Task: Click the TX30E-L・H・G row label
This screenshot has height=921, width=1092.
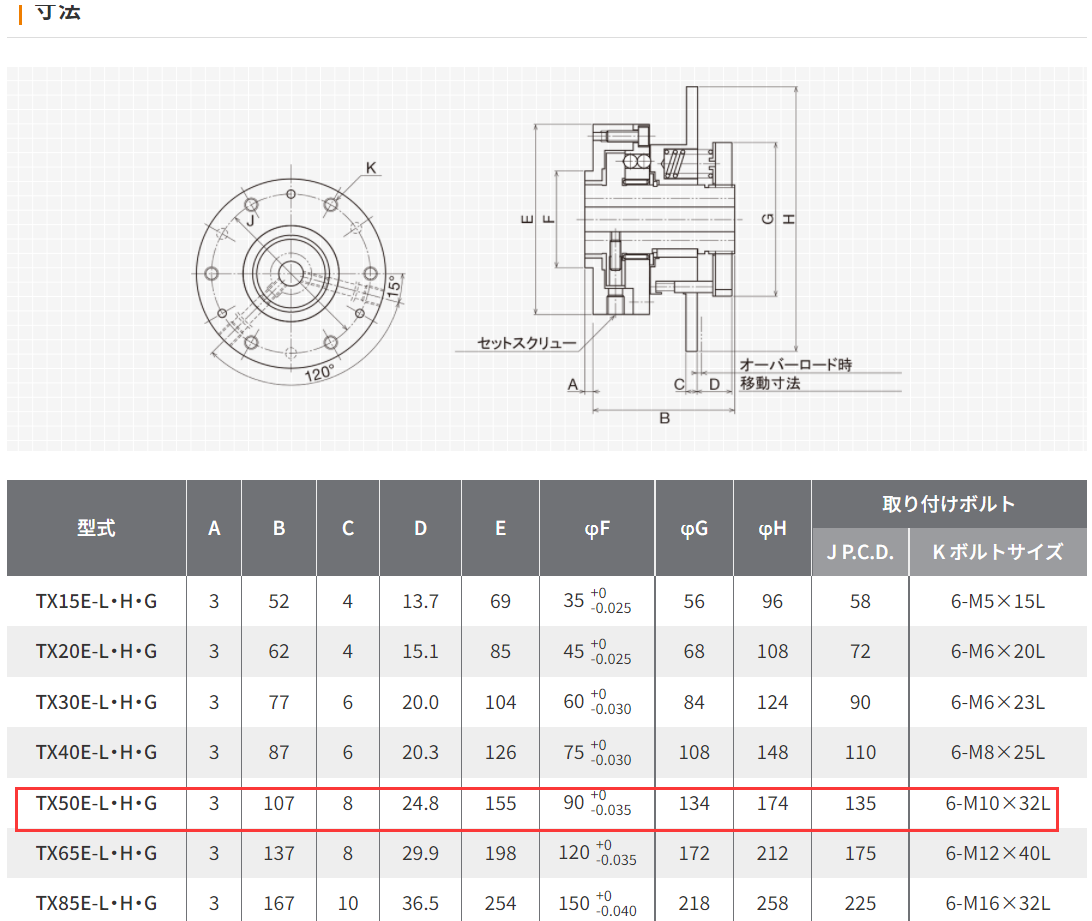Action: [96, 702]
